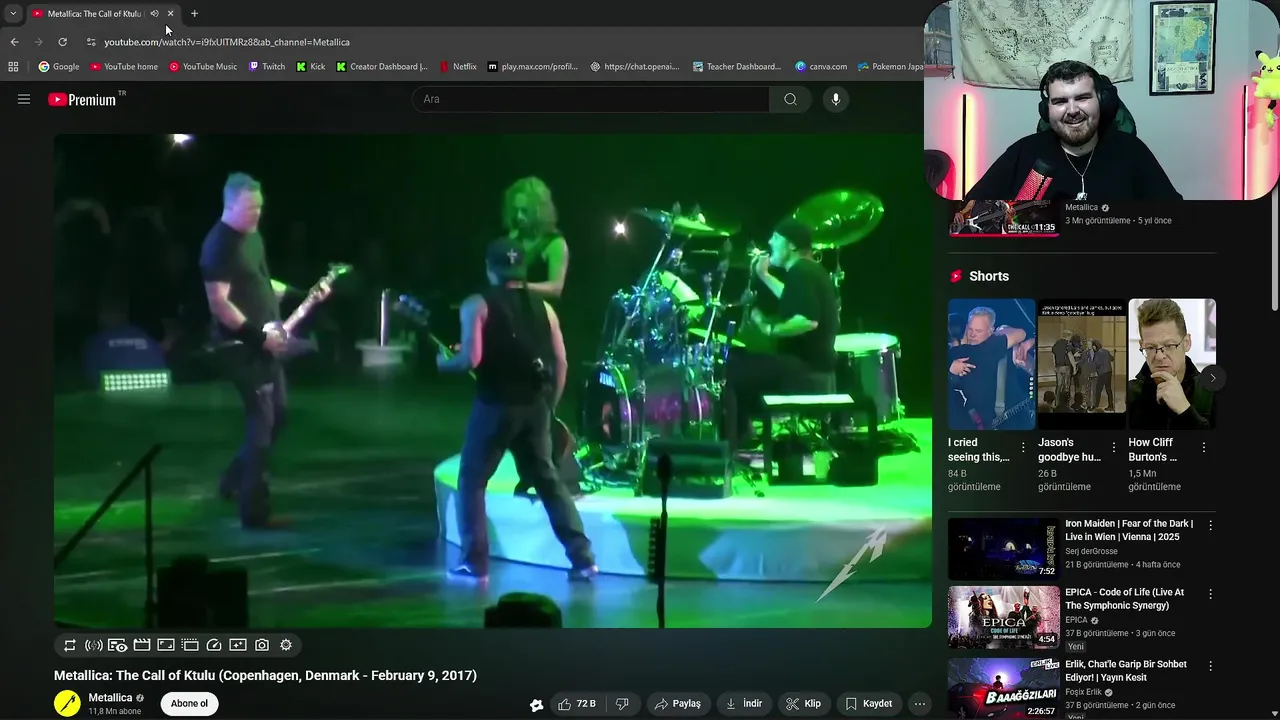Go back with the browser back arrow
The image size is (1280, 720).
pos(14,42)
